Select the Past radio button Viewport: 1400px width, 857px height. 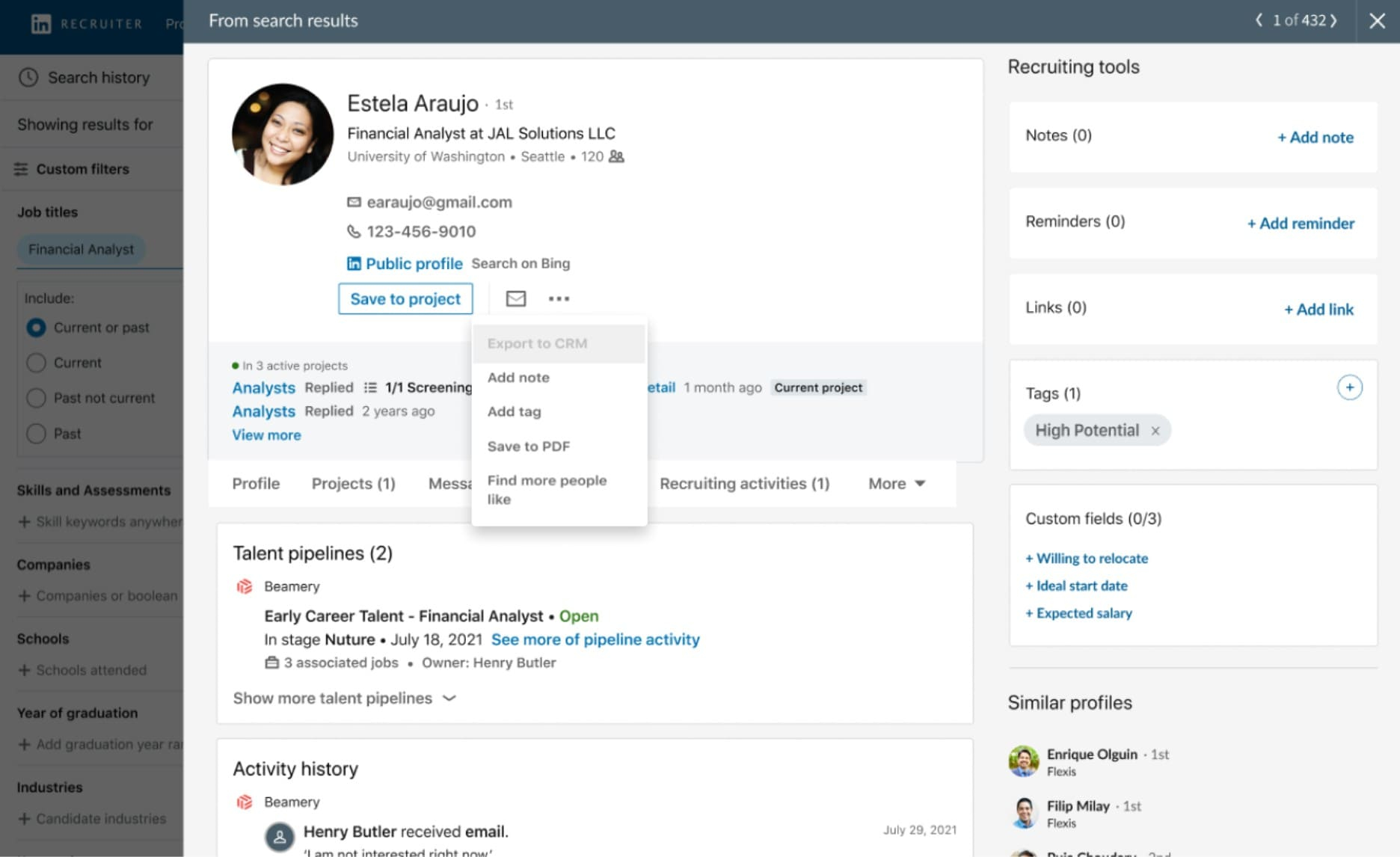tap(36, 433)
